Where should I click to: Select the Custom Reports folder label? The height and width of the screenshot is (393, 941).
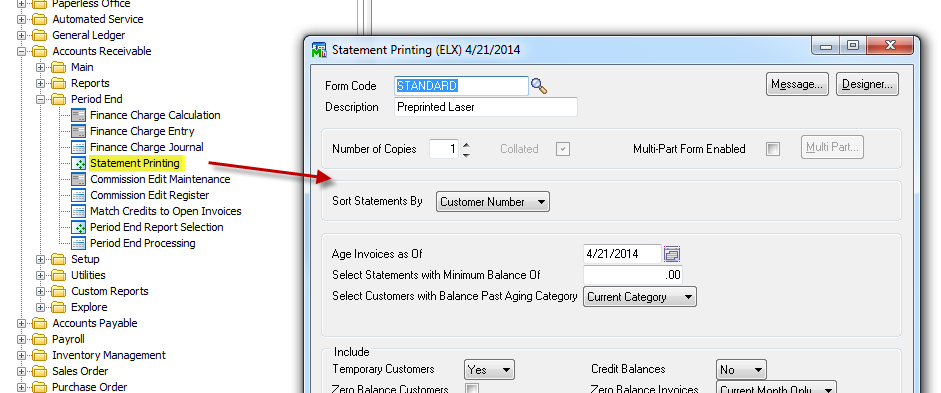coord(109,291)
